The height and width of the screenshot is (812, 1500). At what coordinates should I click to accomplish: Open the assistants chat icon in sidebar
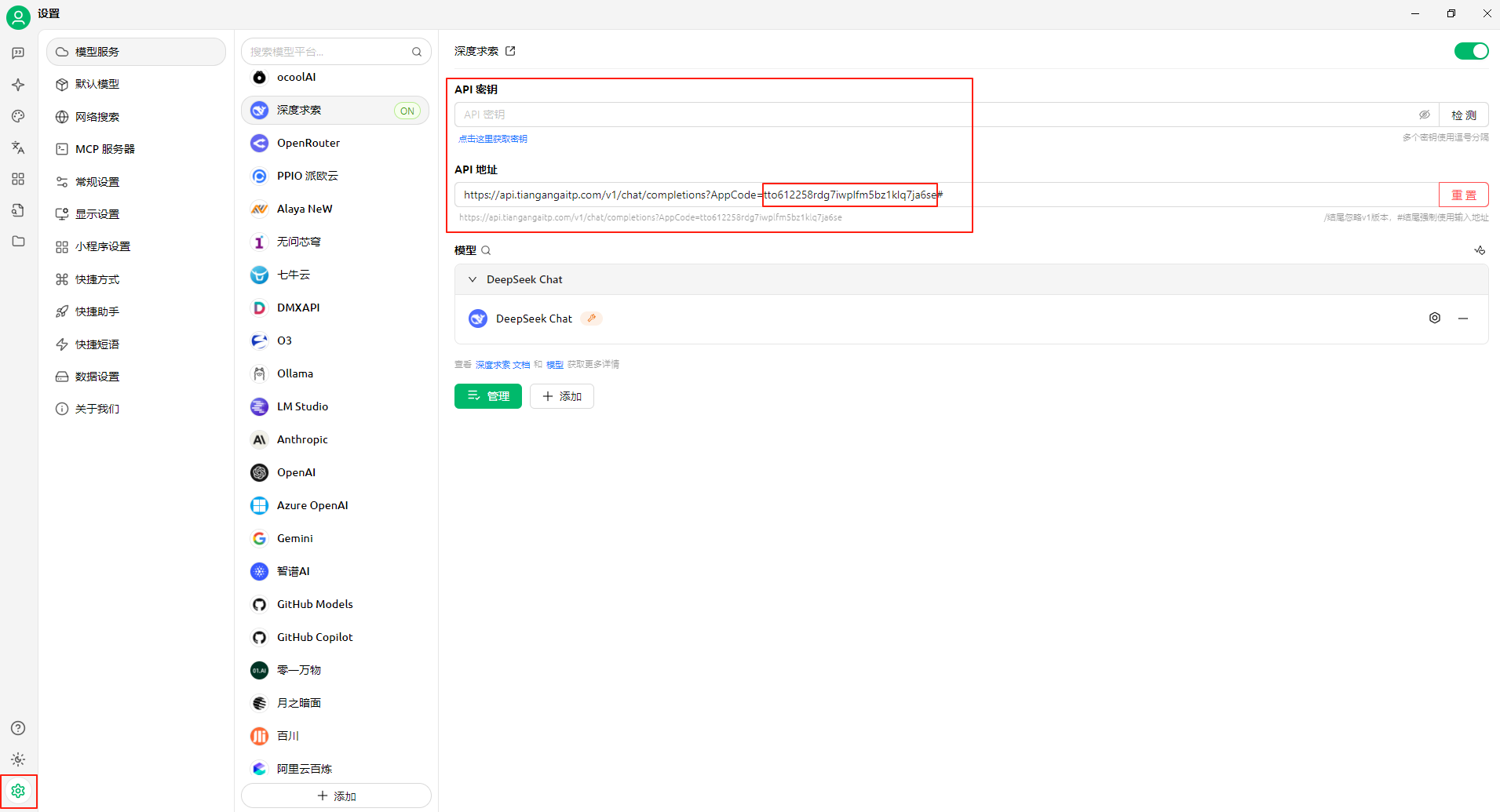point(17,53)
